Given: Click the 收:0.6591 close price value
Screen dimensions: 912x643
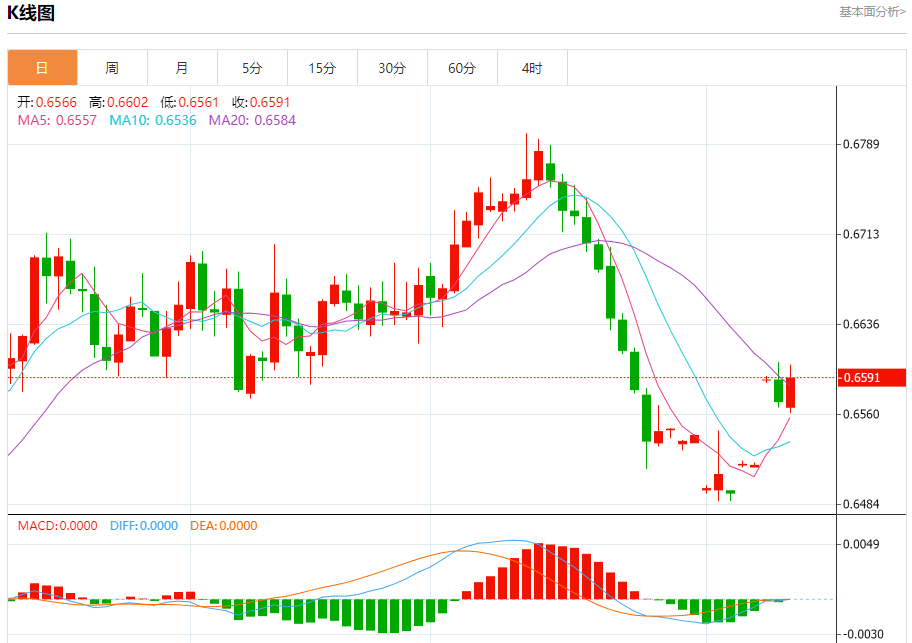Looking at the screenshot, I should click(x=261, y=102).
